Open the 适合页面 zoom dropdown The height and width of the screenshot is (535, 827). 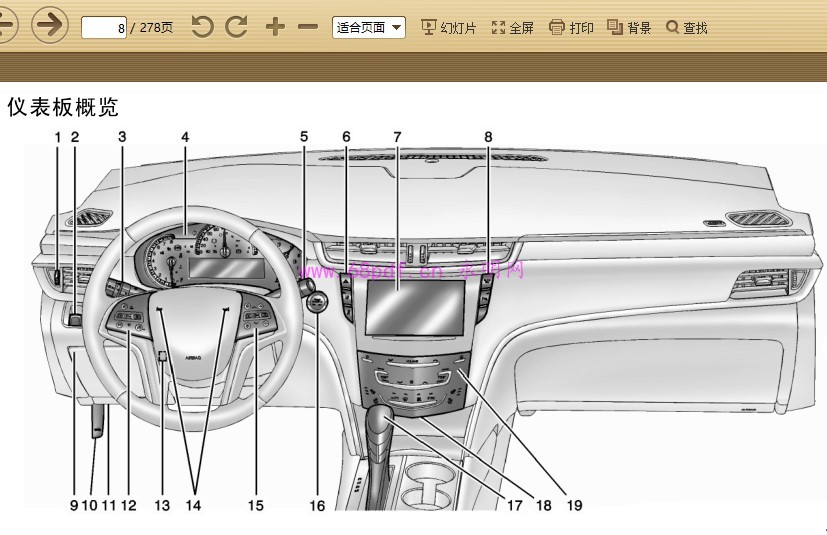(x=368, y=28)
